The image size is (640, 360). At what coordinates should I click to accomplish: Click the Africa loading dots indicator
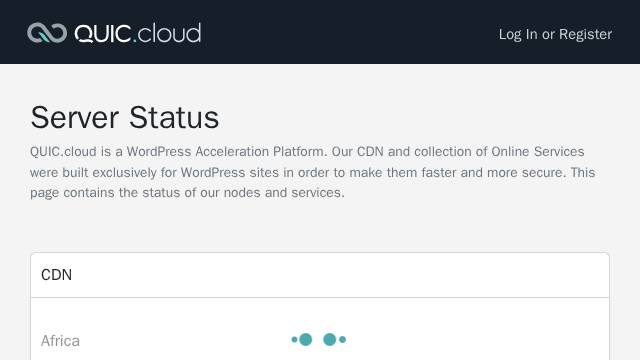(319, 340)
